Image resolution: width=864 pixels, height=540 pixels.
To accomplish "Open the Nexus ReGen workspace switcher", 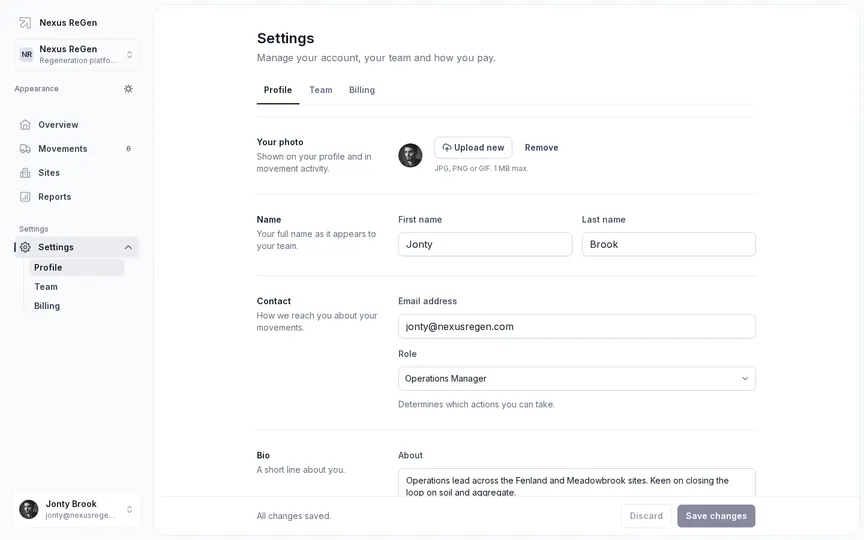I will pyautogui.click(x=77, y=54).
